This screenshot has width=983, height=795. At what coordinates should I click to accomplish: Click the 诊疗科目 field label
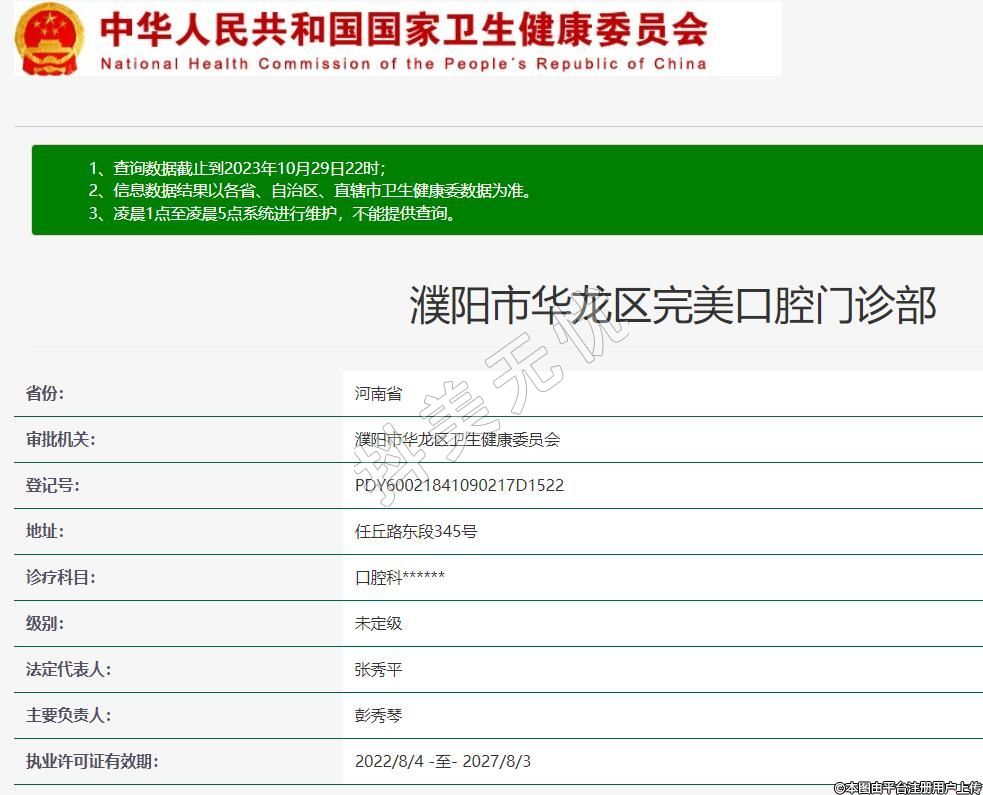coord(60,577)
